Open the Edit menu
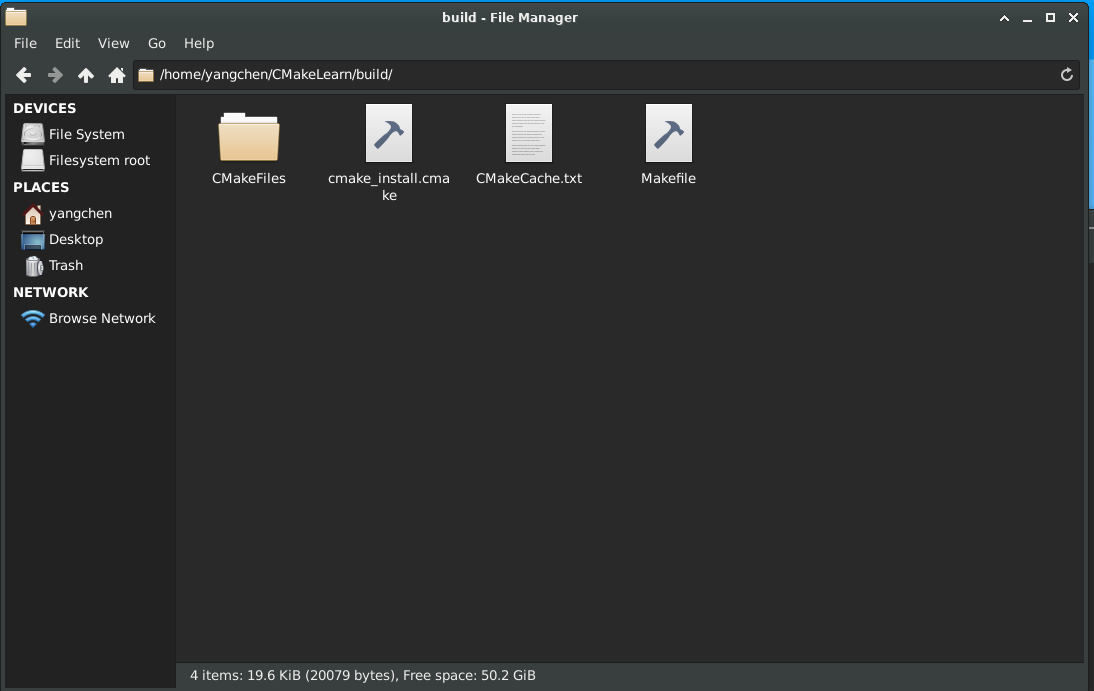Screen dimensions: 1094x691 coord(68,43)
